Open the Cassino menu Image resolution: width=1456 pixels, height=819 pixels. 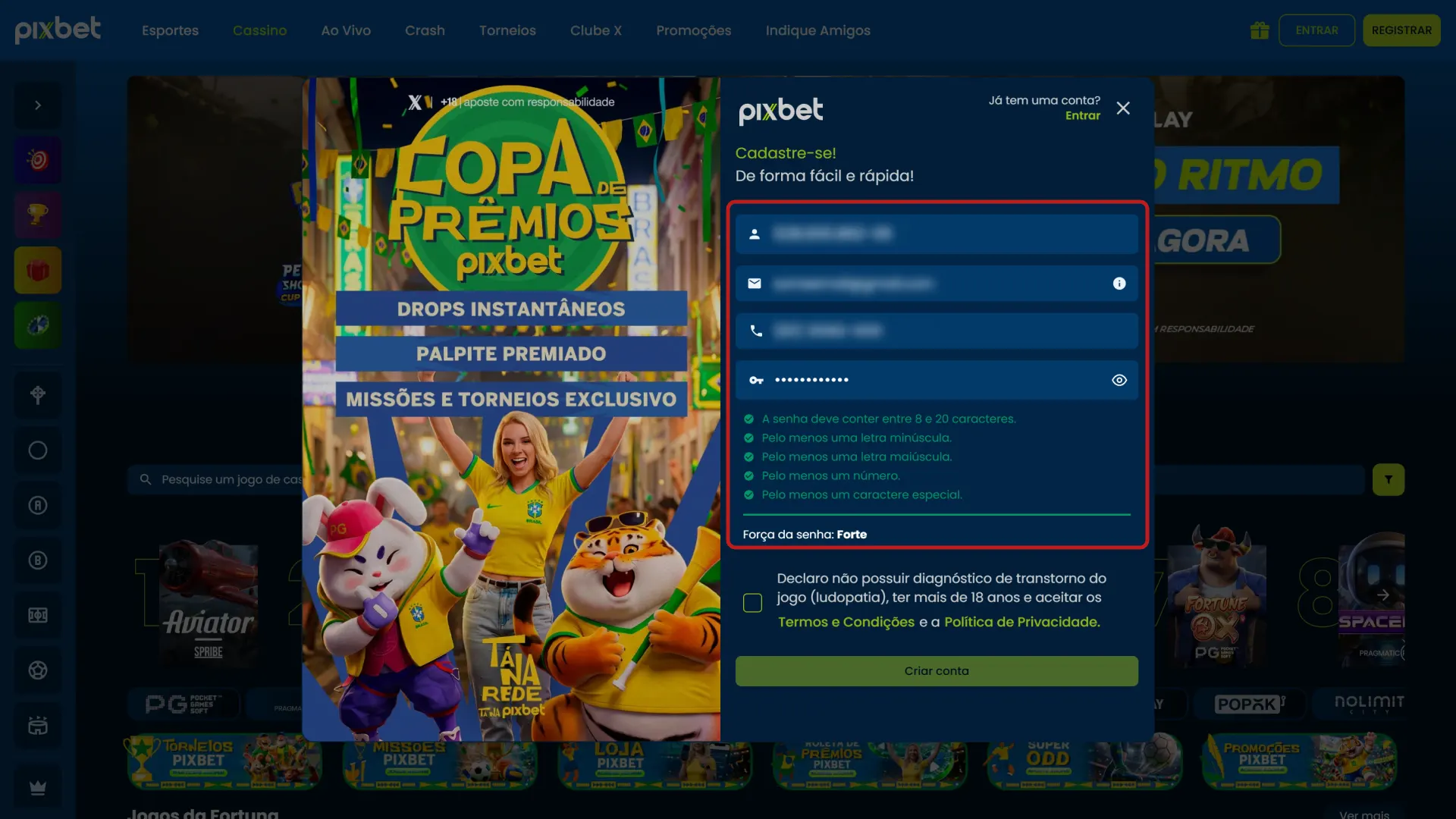tap(259, 30)
